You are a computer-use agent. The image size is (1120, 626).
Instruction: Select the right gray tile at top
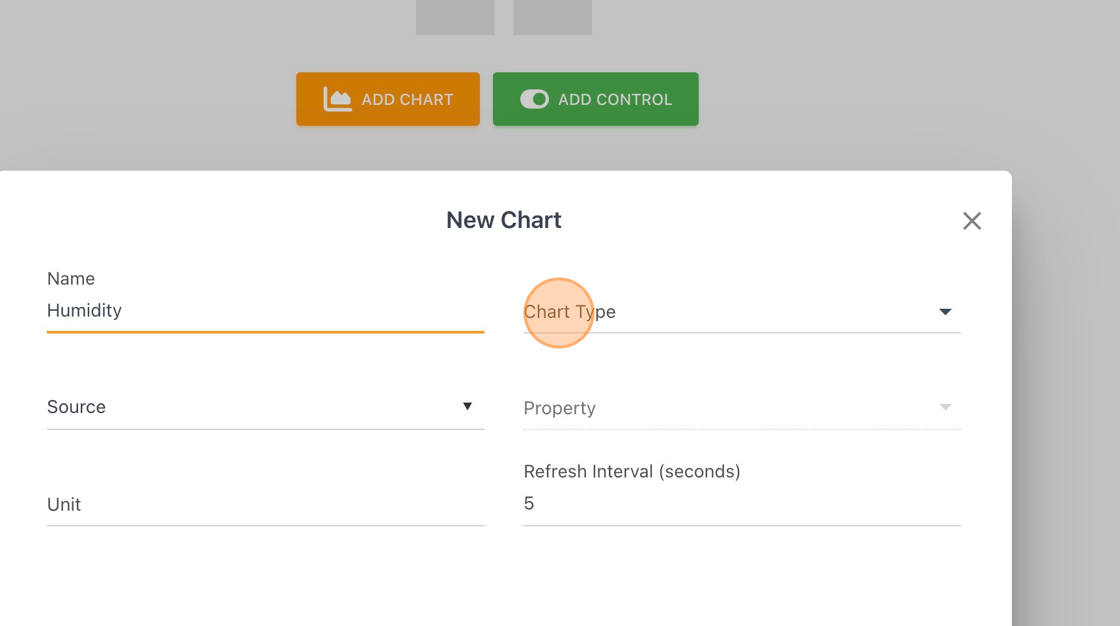tap(553, 17)
